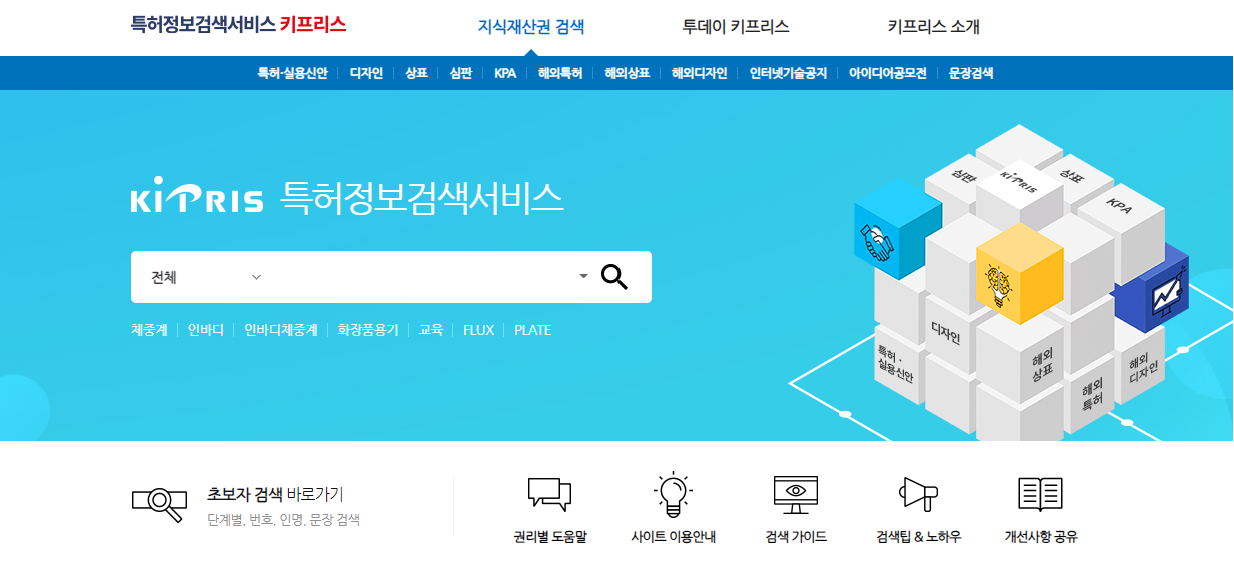This screenshot has width=1234, height=580.
Task: Expand search history arrow beside search icon
Action: (584, 277)
